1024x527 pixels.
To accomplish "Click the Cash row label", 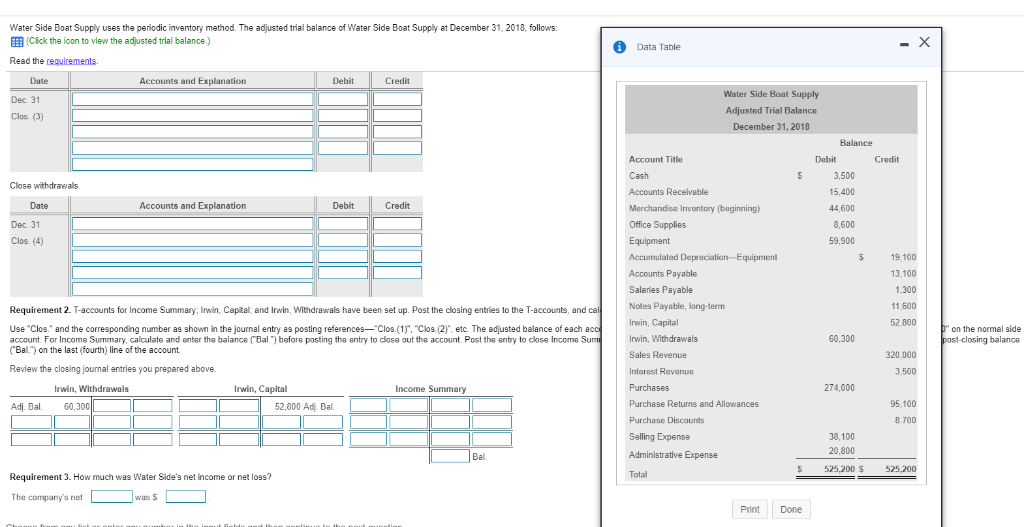I will tap(638, 176).
